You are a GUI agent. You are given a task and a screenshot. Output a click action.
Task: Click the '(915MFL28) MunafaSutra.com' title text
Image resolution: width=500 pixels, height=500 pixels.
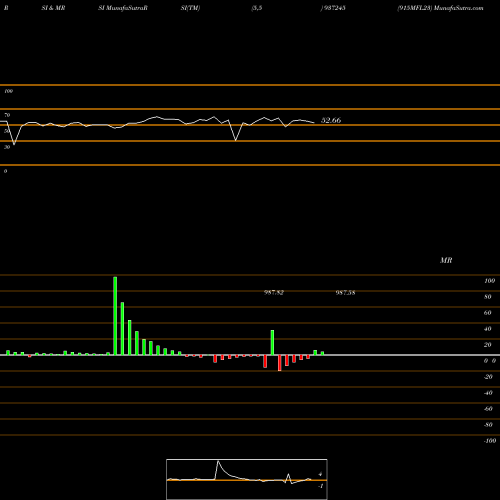440,8
